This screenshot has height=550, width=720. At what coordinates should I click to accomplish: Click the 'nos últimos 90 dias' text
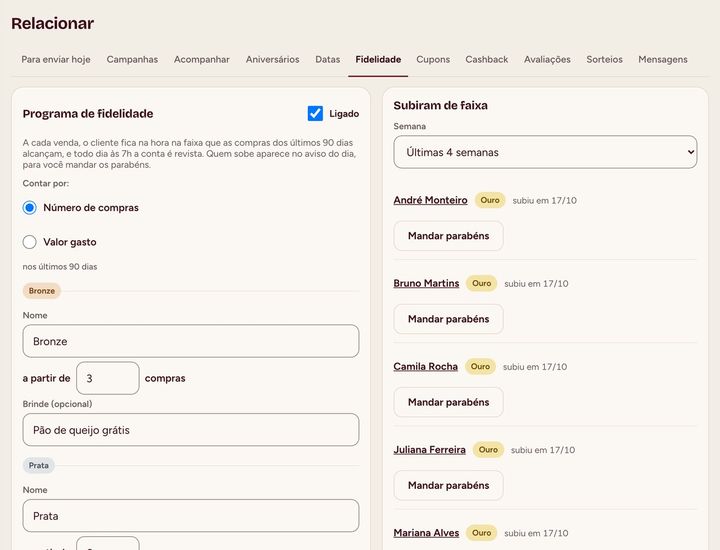60,267
